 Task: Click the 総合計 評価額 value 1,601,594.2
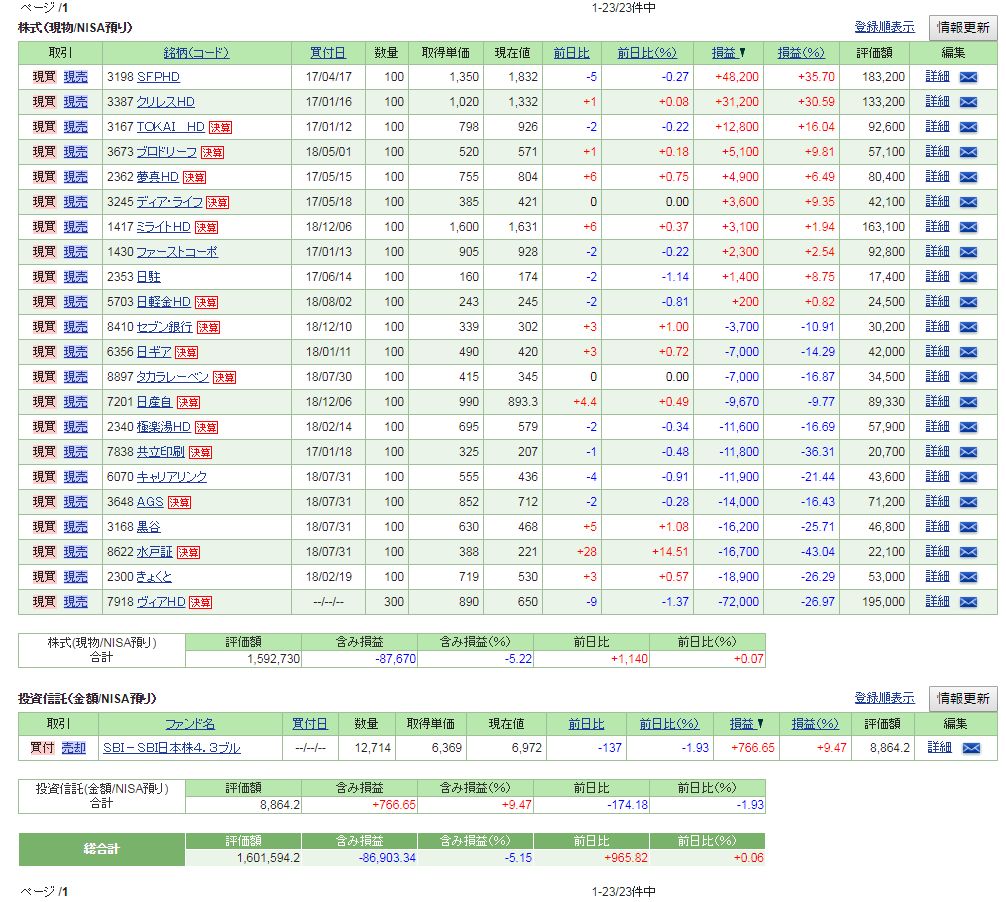click(268, 858)
